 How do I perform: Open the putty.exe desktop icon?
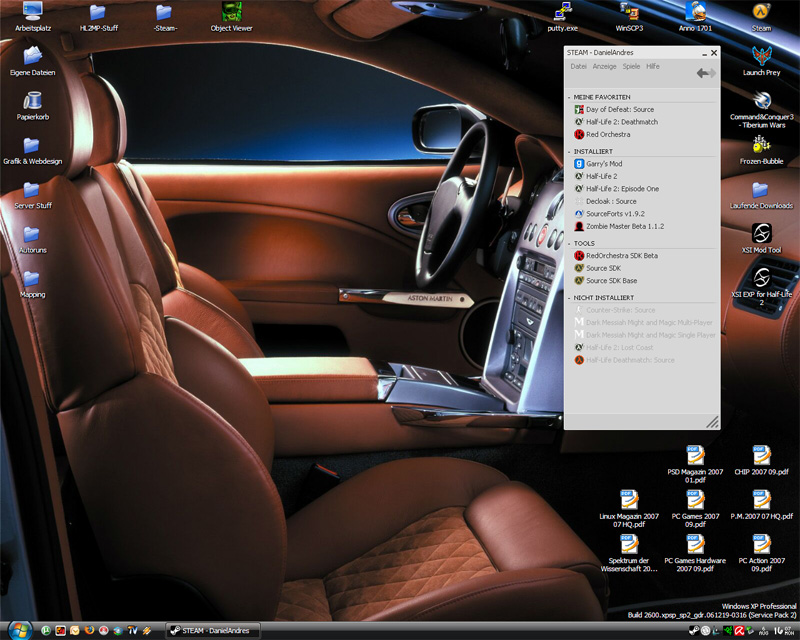tap(562, 13)
